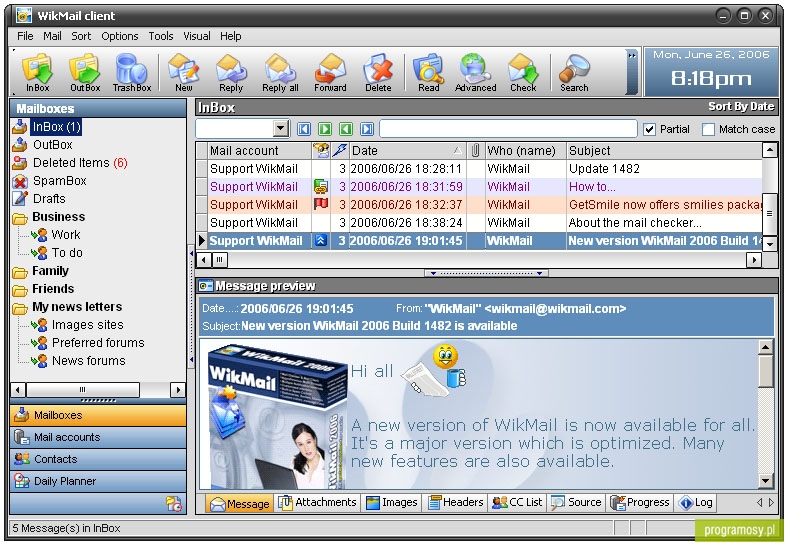790x548 pixels.
Task: Click the icon on the How to... row
Action: click(x=321, y=186)
